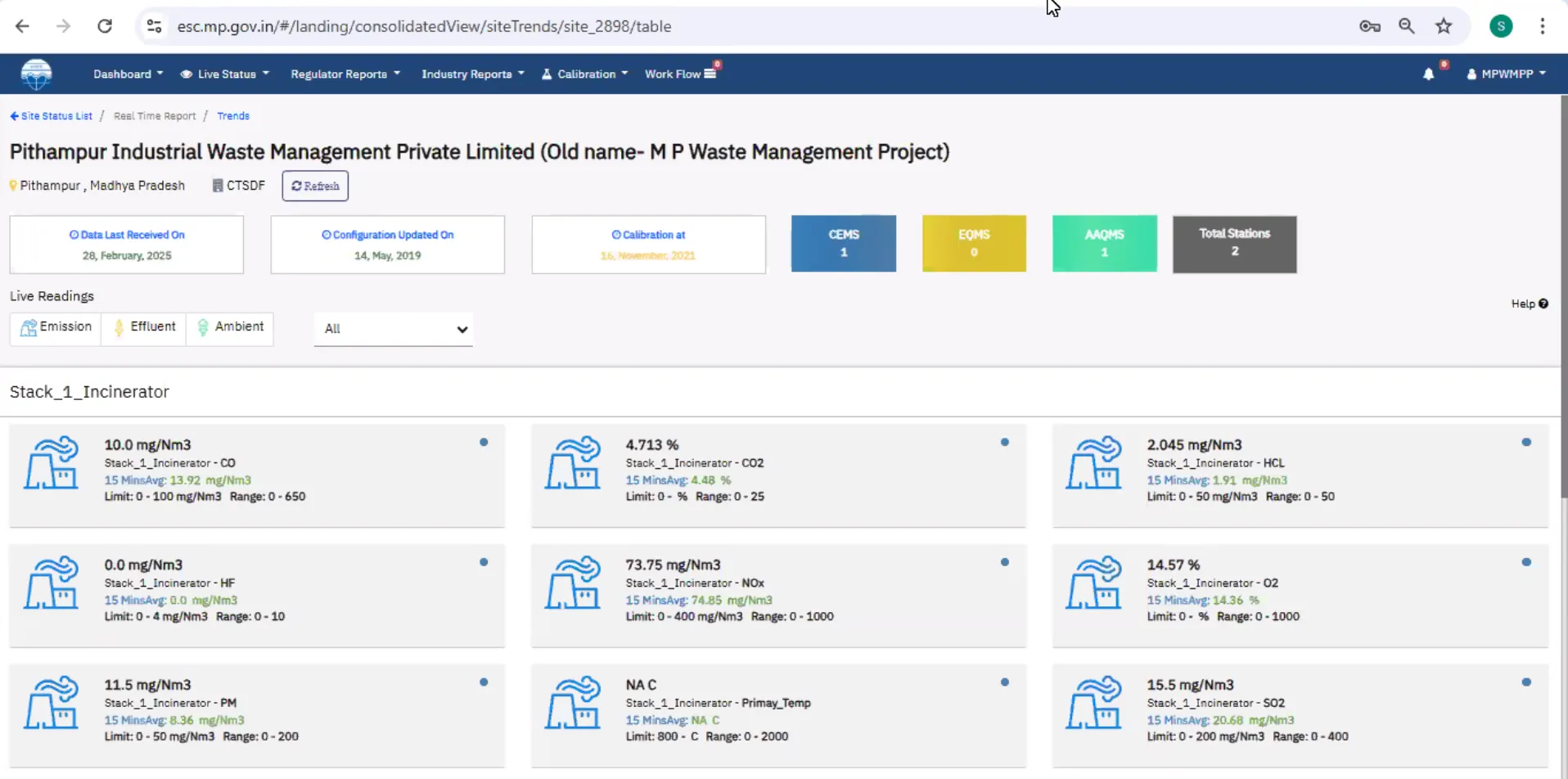Image resolution: width=1568 pixels, height=779 pixels.
Task: Reload the page with browser refresh icon
Action: pyautogui.click(x=105, y=26)
